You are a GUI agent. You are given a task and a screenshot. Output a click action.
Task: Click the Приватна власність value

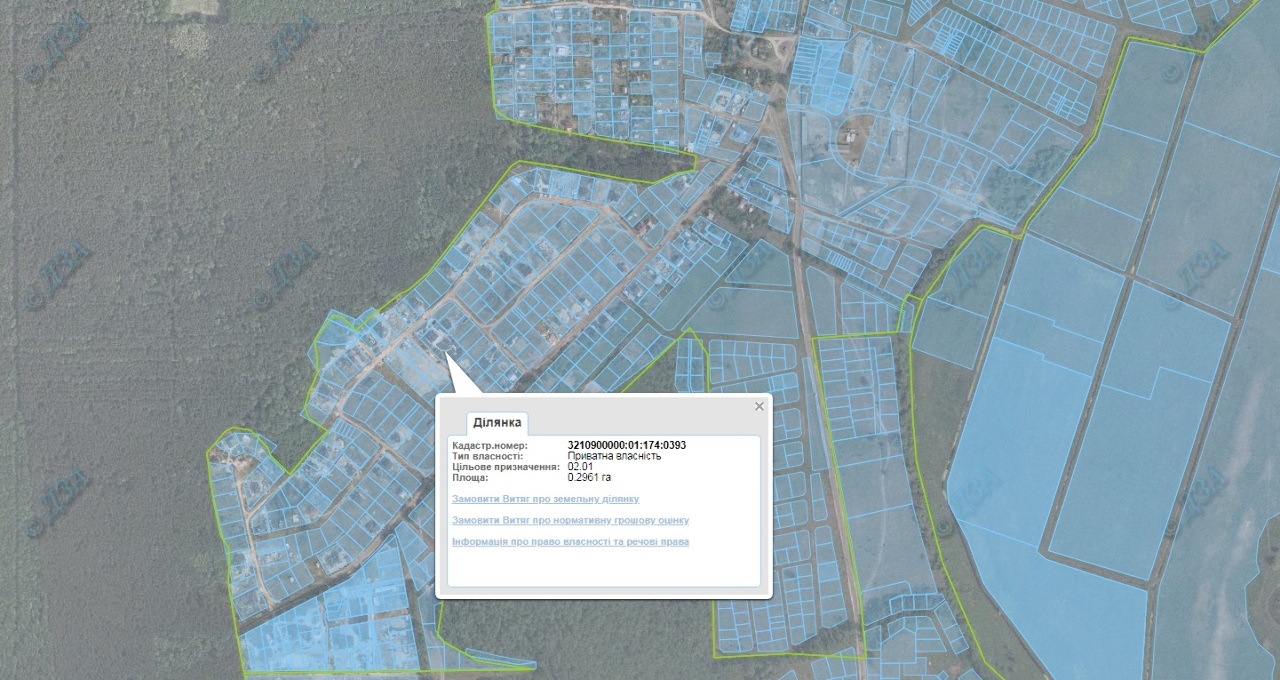point(614,456)
